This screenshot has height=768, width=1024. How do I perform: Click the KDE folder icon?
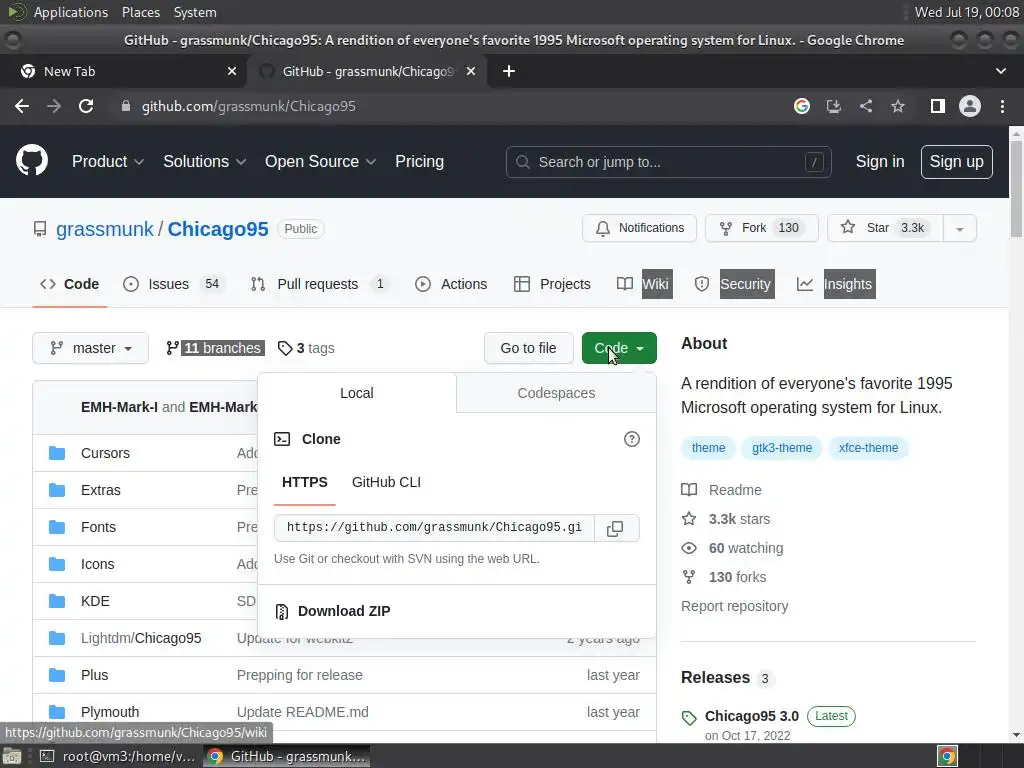click(x=57, y=601)
